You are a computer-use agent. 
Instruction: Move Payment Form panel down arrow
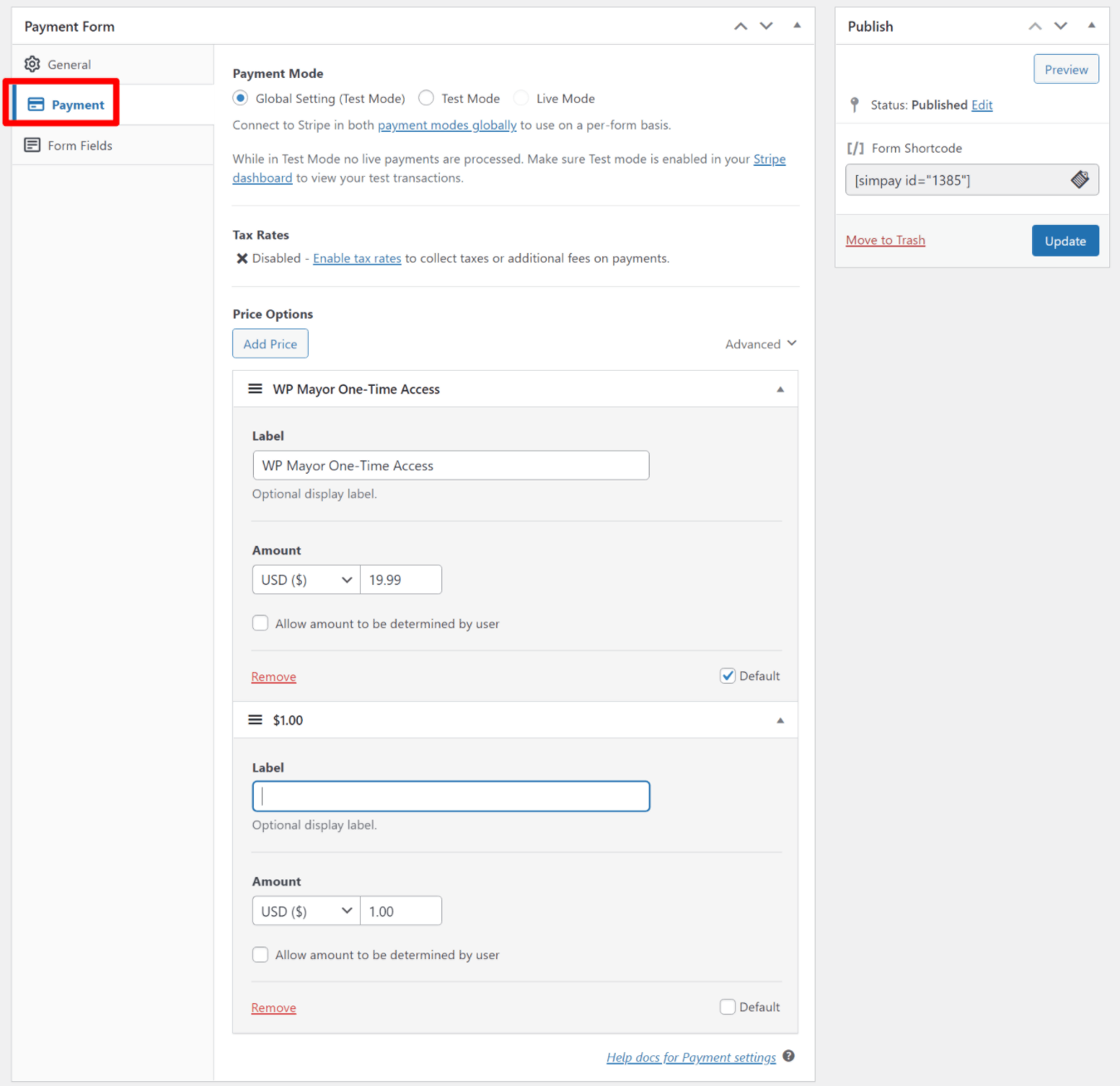tap(767, 27)
